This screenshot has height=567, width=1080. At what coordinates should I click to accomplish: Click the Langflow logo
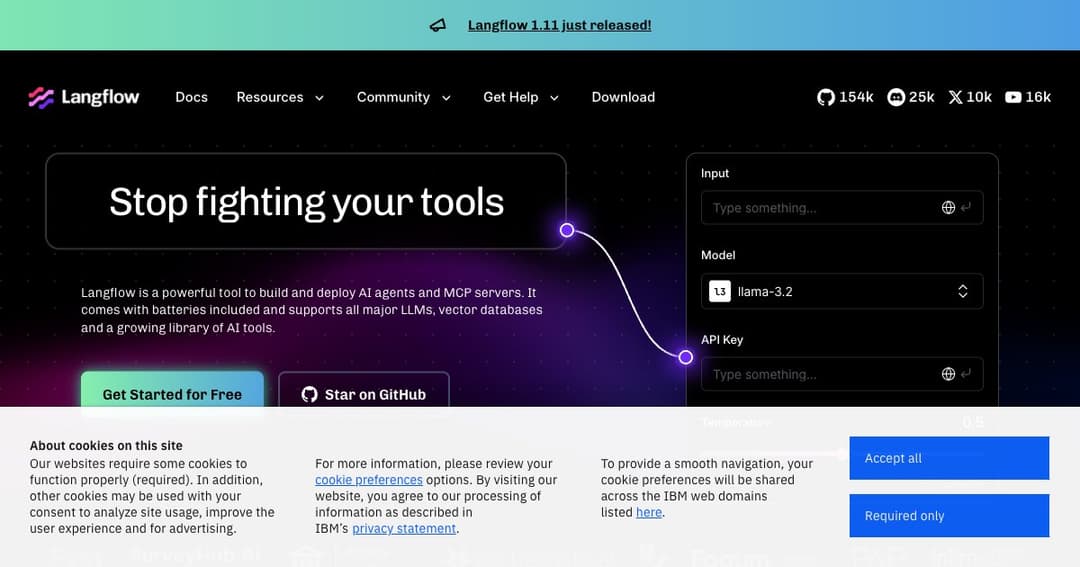pos(83,97)
